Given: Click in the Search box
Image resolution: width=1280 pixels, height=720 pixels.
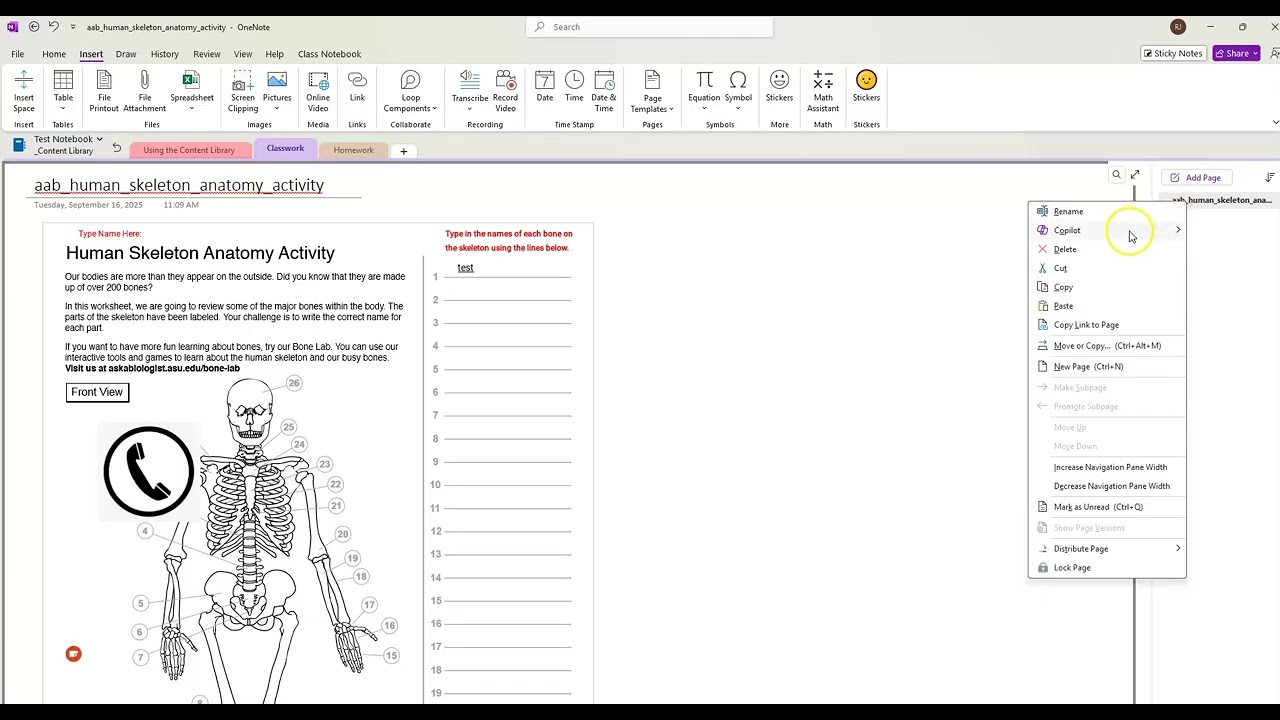Looking at the screenshot, I should click(x=649, y=27).
